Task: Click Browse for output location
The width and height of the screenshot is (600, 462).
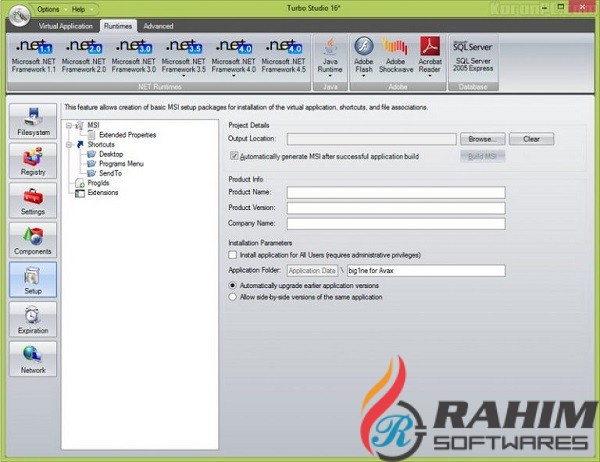Action: (x=483, y=139)
